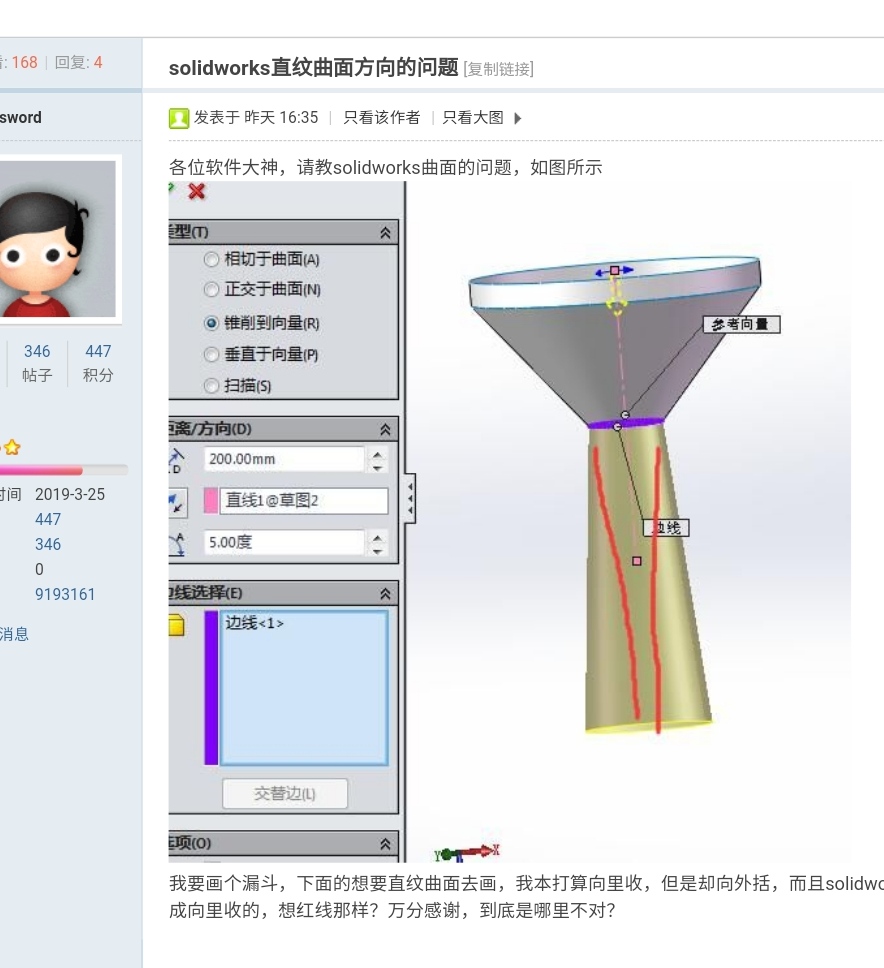This screenshot has height=968, width=884.
Task: Click the 5.00度 angle input field
Action: [x=284, y=543]
